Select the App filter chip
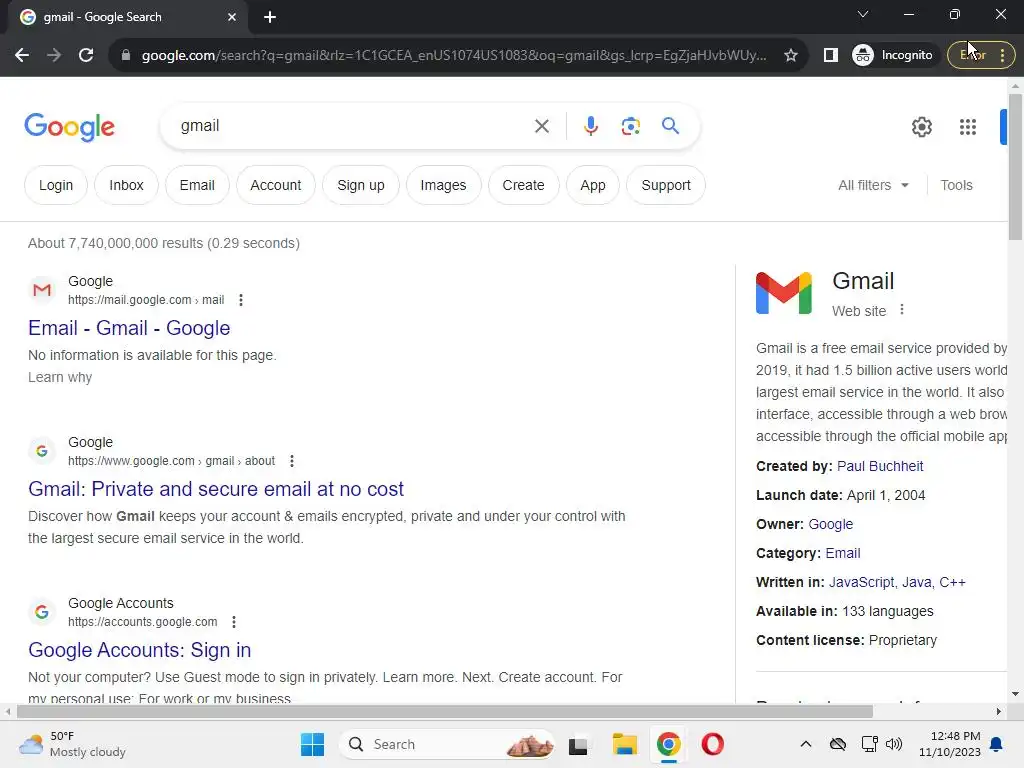This screenshot has height=768, width=1024. 593,185
